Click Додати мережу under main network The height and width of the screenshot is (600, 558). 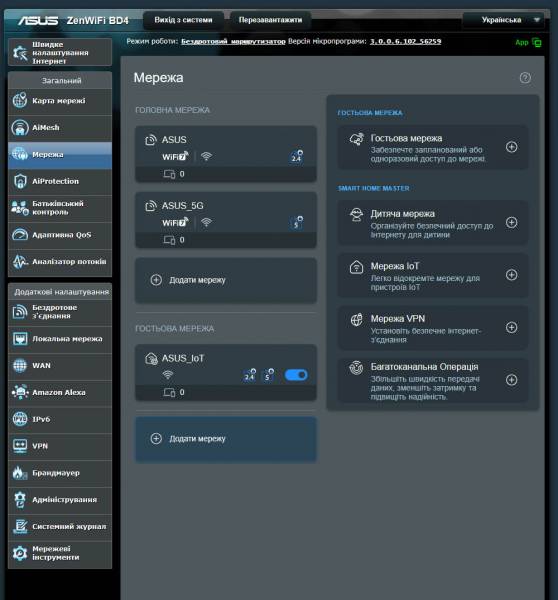(x=226, y=280)
